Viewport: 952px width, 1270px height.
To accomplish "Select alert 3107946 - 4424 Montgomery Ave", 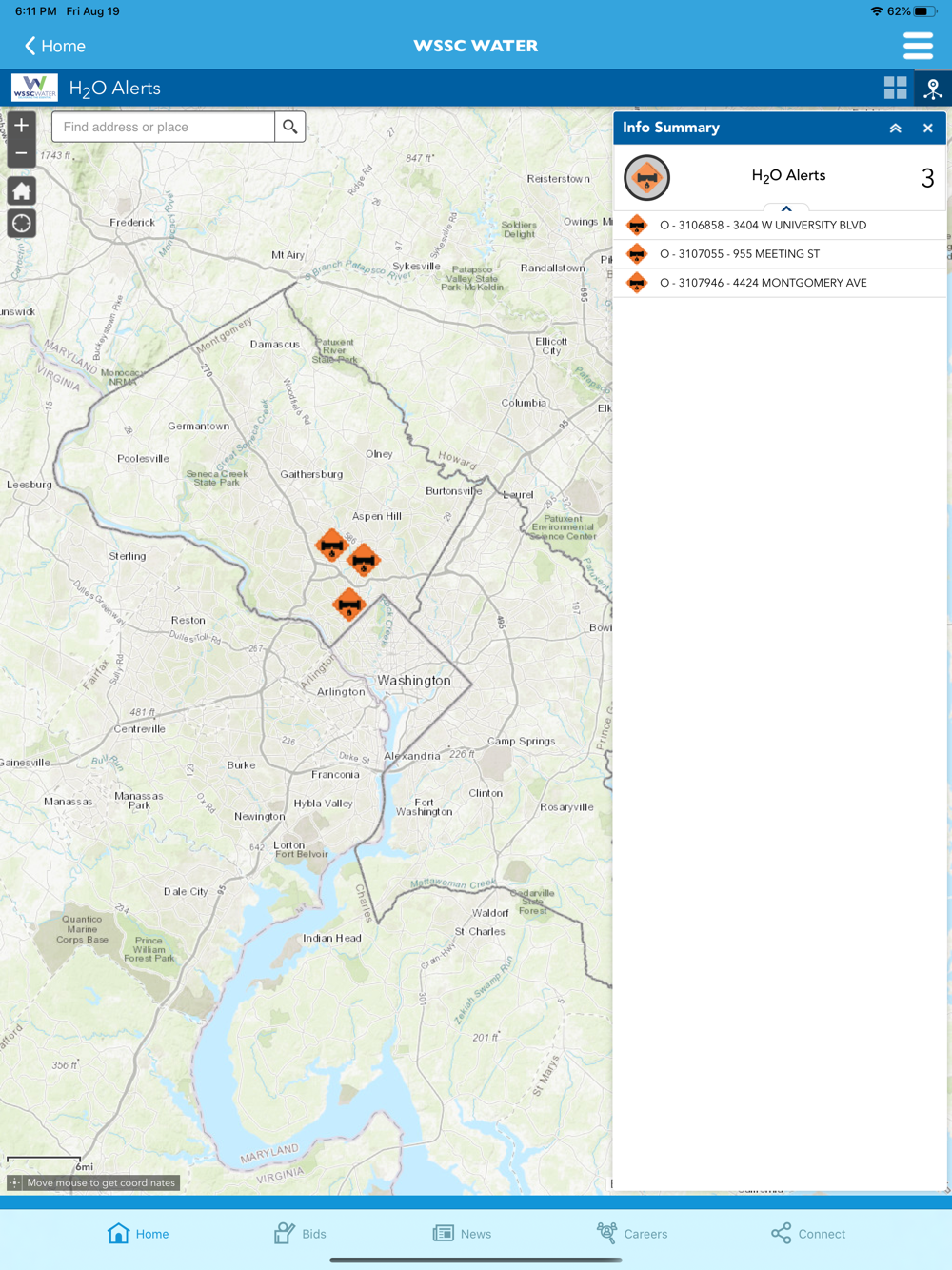I will [780, 283].
